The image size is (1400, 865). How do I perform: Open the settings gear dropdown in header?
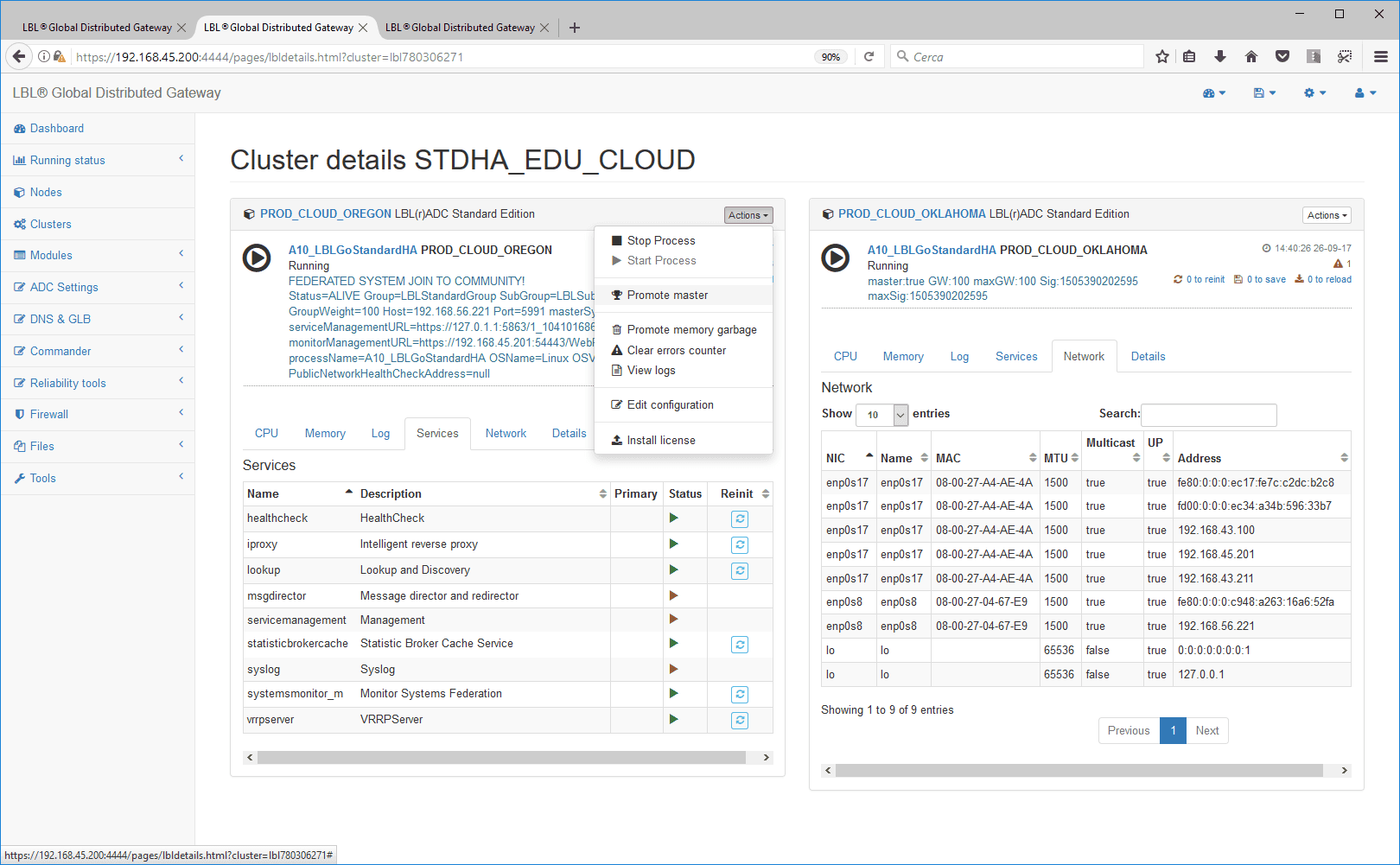[1314, 93]
